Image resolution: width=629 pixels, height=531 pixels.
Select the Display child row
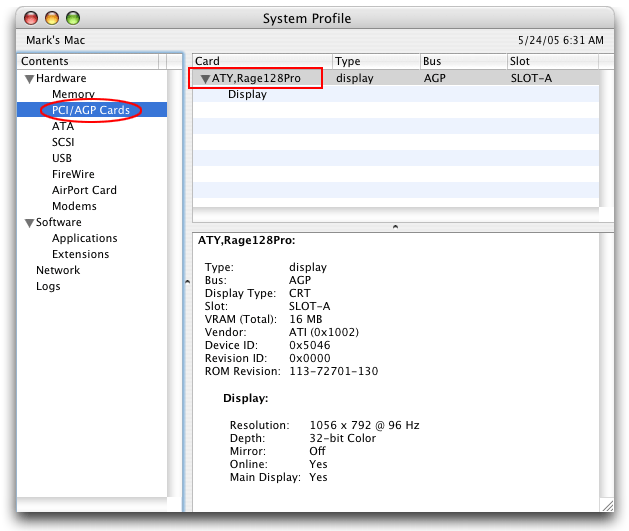coord(247,94)
